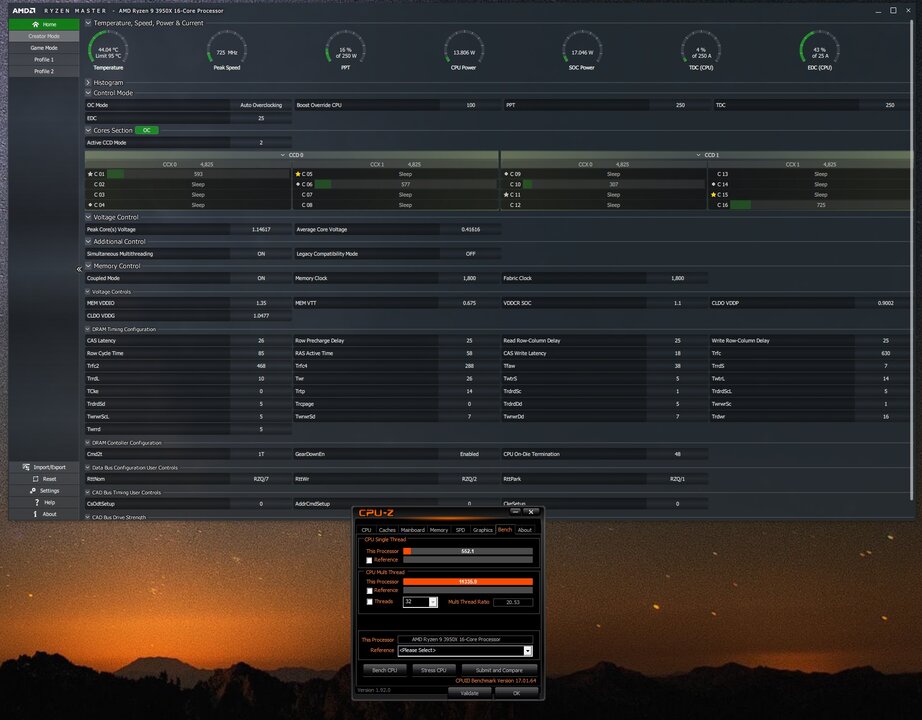This screenshot has width=922, height=720.
Task: Collapse DRAM Timing Configuration section
Action: [x=88, y=329]
